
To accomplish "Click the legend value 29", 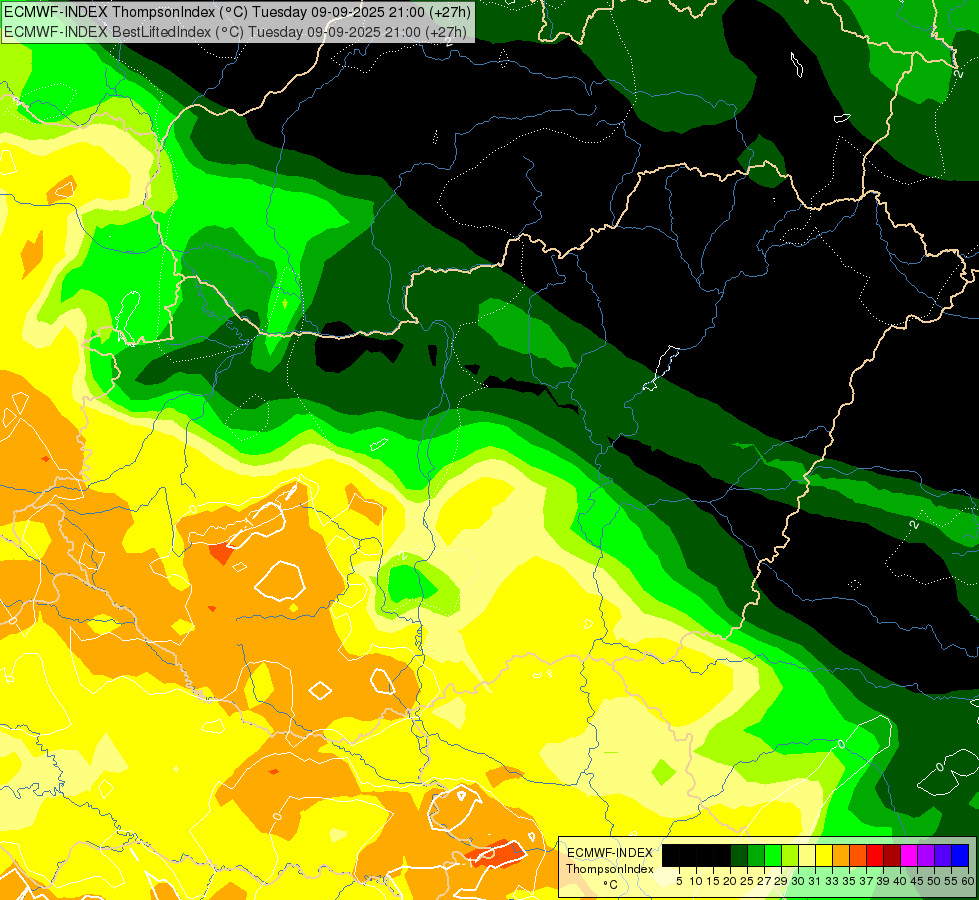I will coord(781,881).
